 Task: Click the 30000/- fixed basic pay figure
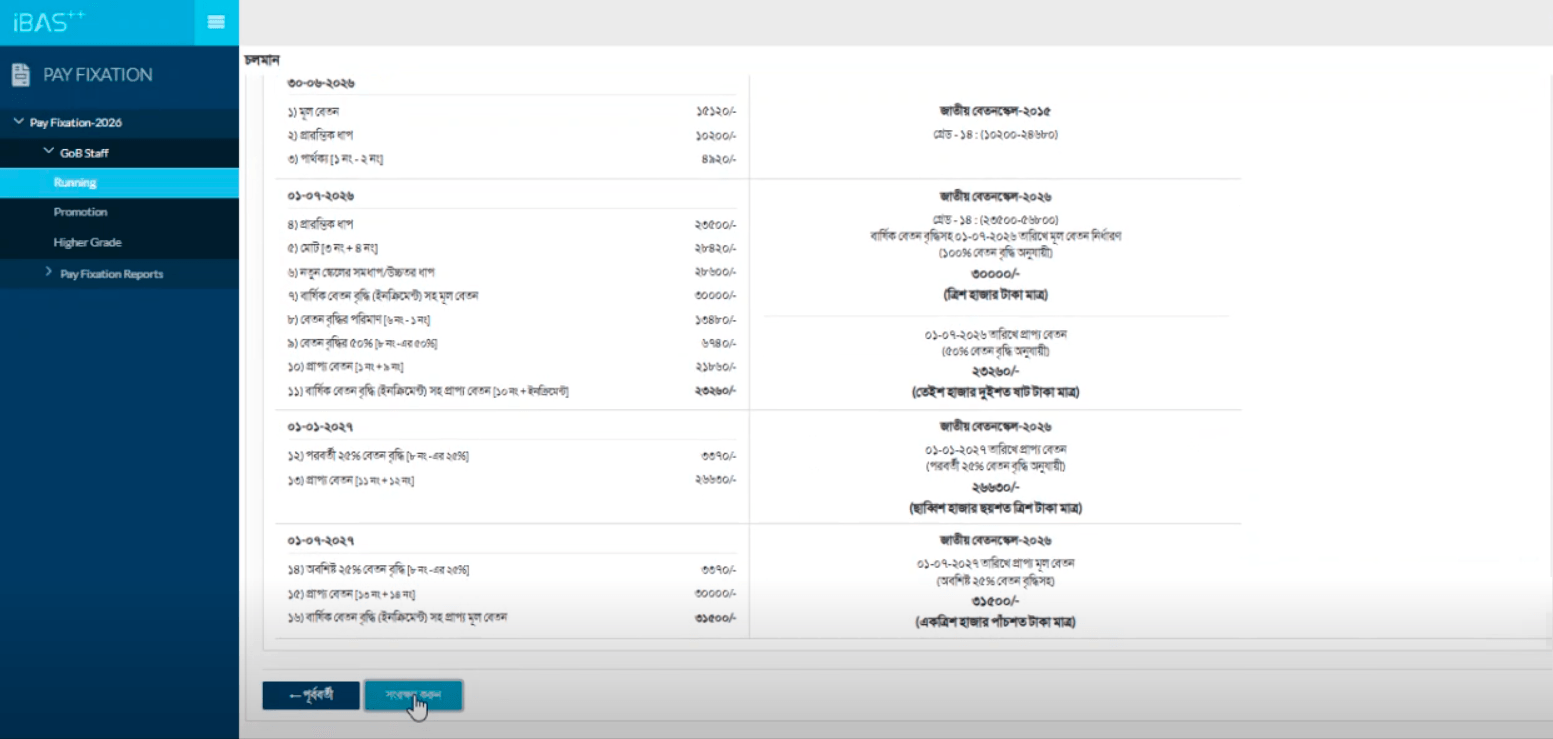tap(995, 274)
